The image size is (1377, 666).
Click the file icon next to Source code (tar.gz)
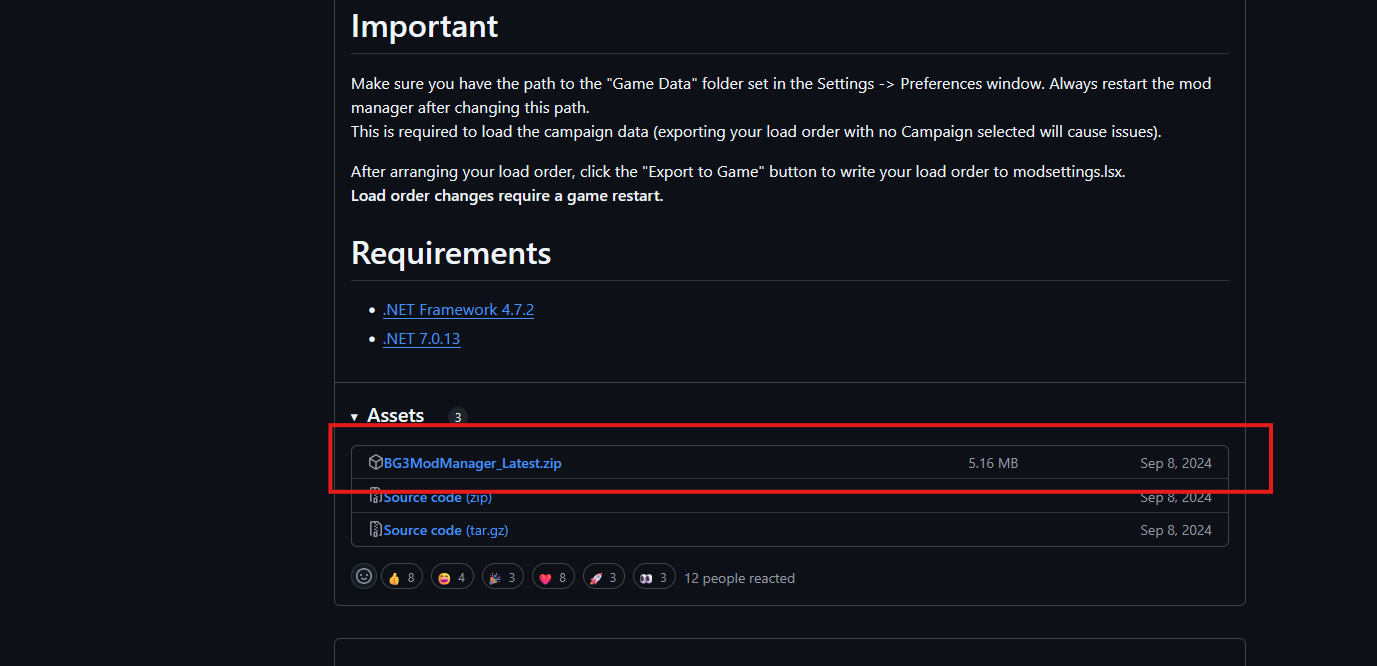376,529
